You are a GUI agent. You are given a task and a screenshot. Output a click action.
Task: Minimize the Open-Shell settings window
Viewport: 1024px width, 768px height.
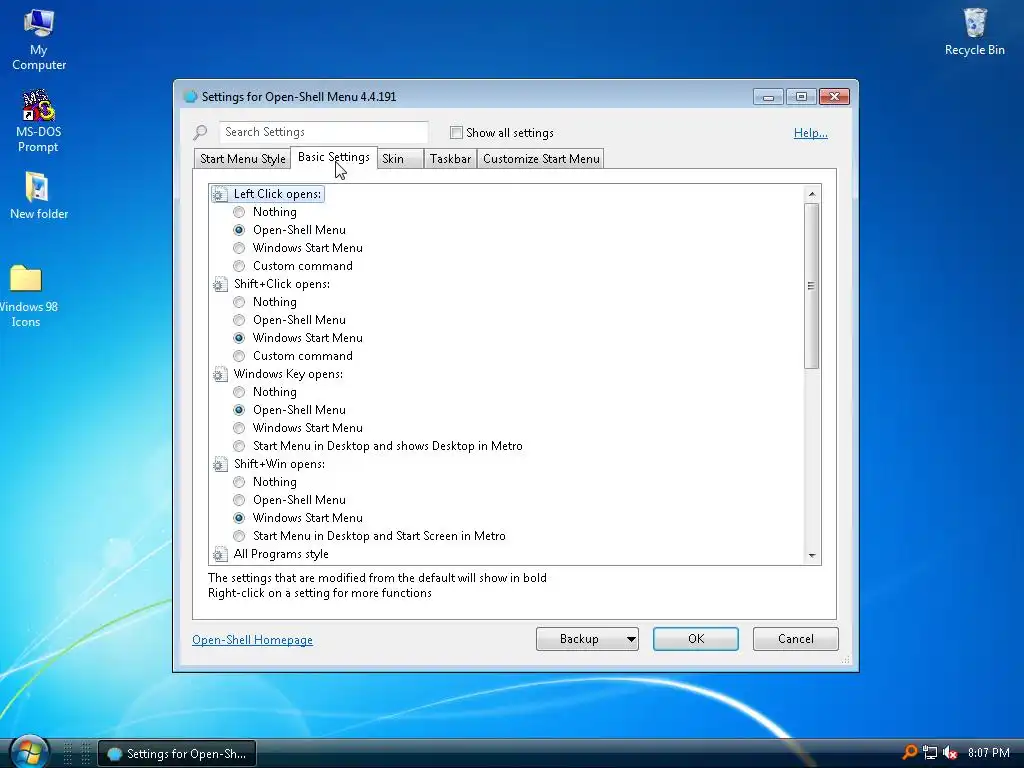[768, 97]
